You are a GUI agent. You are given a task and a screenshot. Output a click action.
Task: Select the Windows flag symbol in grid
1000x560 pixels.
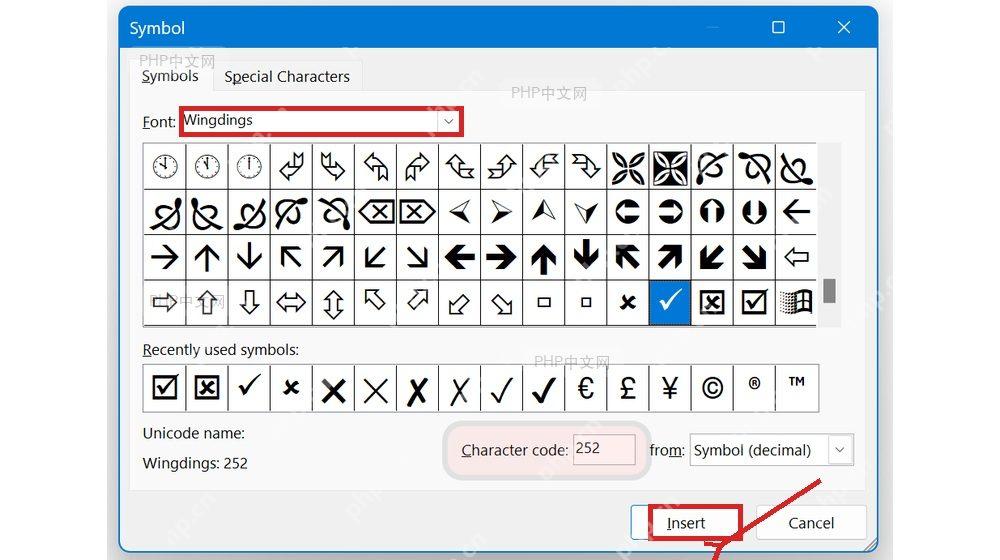coord(796,302)
